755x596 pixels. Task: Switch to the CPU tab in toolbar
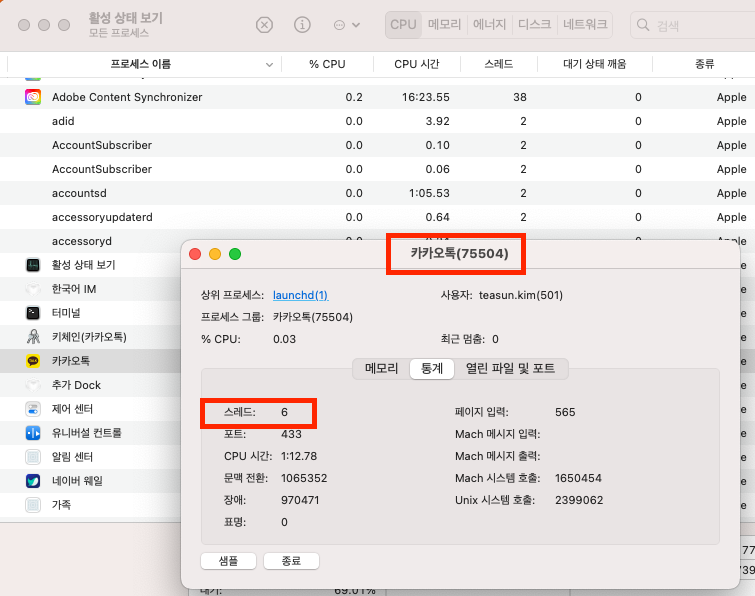[403, 25]
